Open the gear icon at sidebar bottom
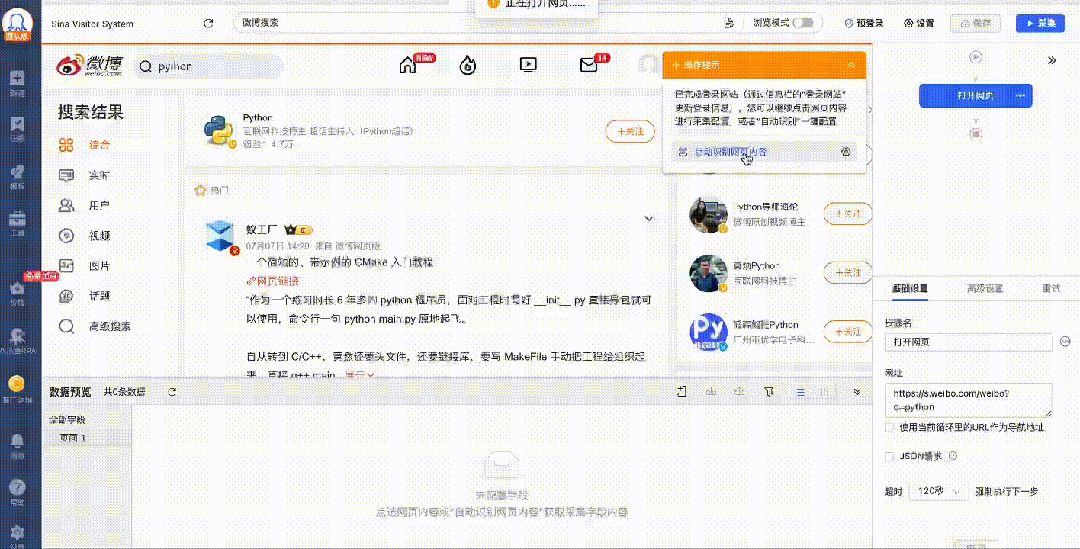 (x=17, y=532)
